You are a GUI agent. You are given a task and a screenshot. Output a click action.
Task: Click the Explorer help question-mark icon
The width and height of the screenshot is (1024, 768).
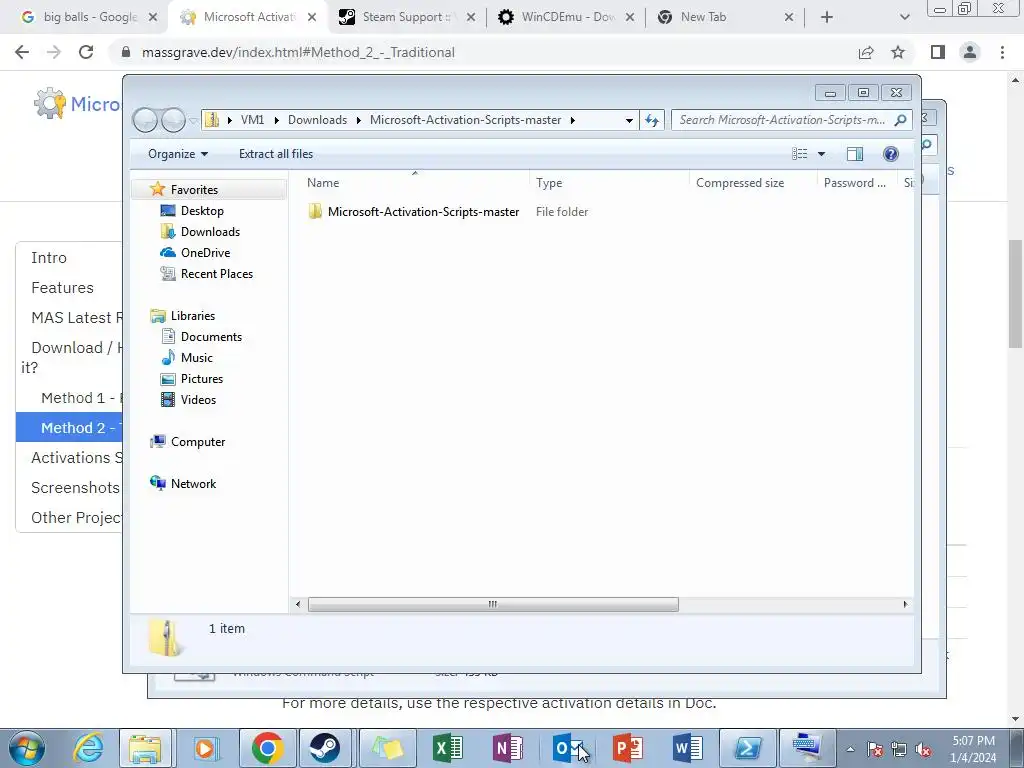point(890,153)
